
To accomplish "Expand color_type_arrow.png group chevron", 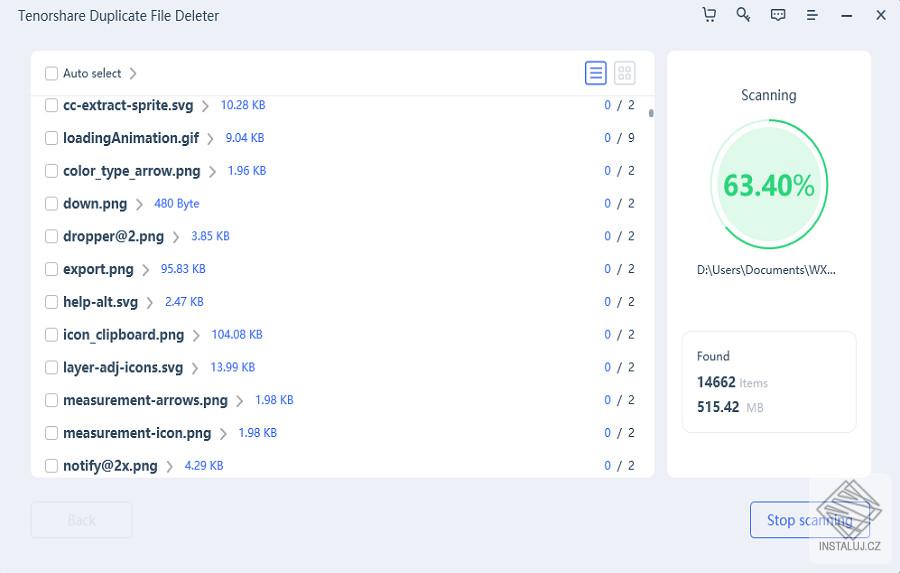I will pyautogui.click(x=212, y=172).
